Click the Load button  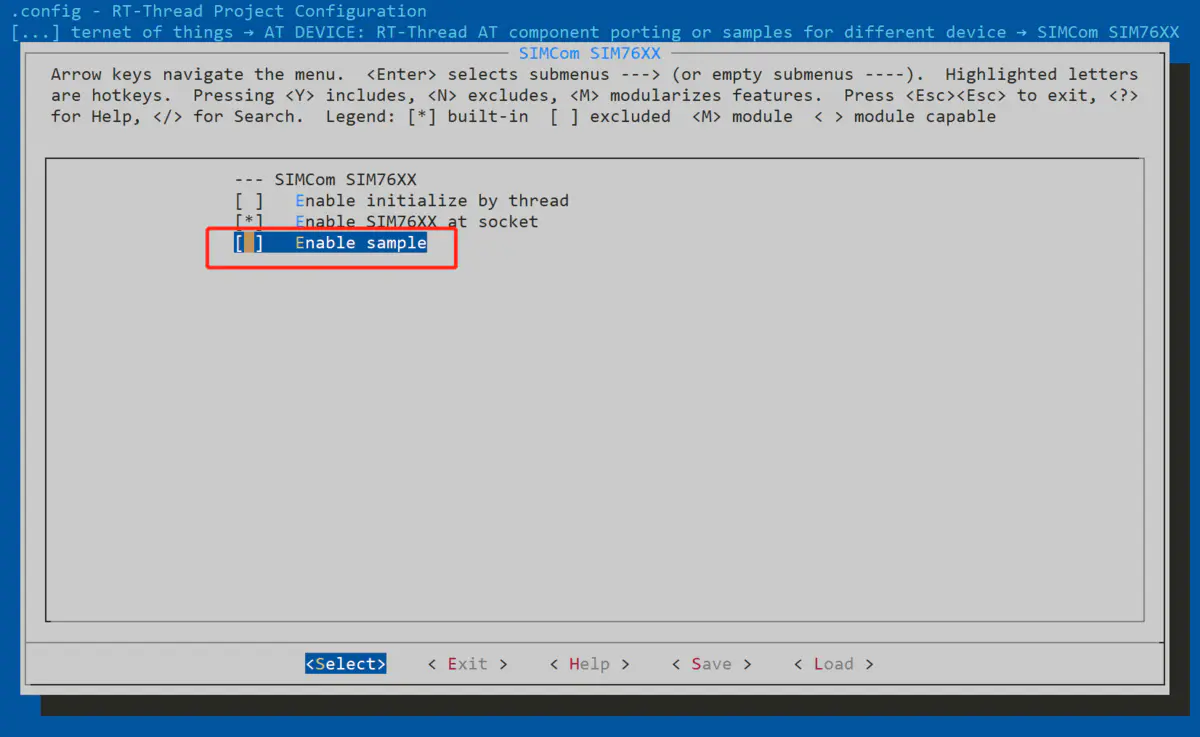(x=833, y=664)
